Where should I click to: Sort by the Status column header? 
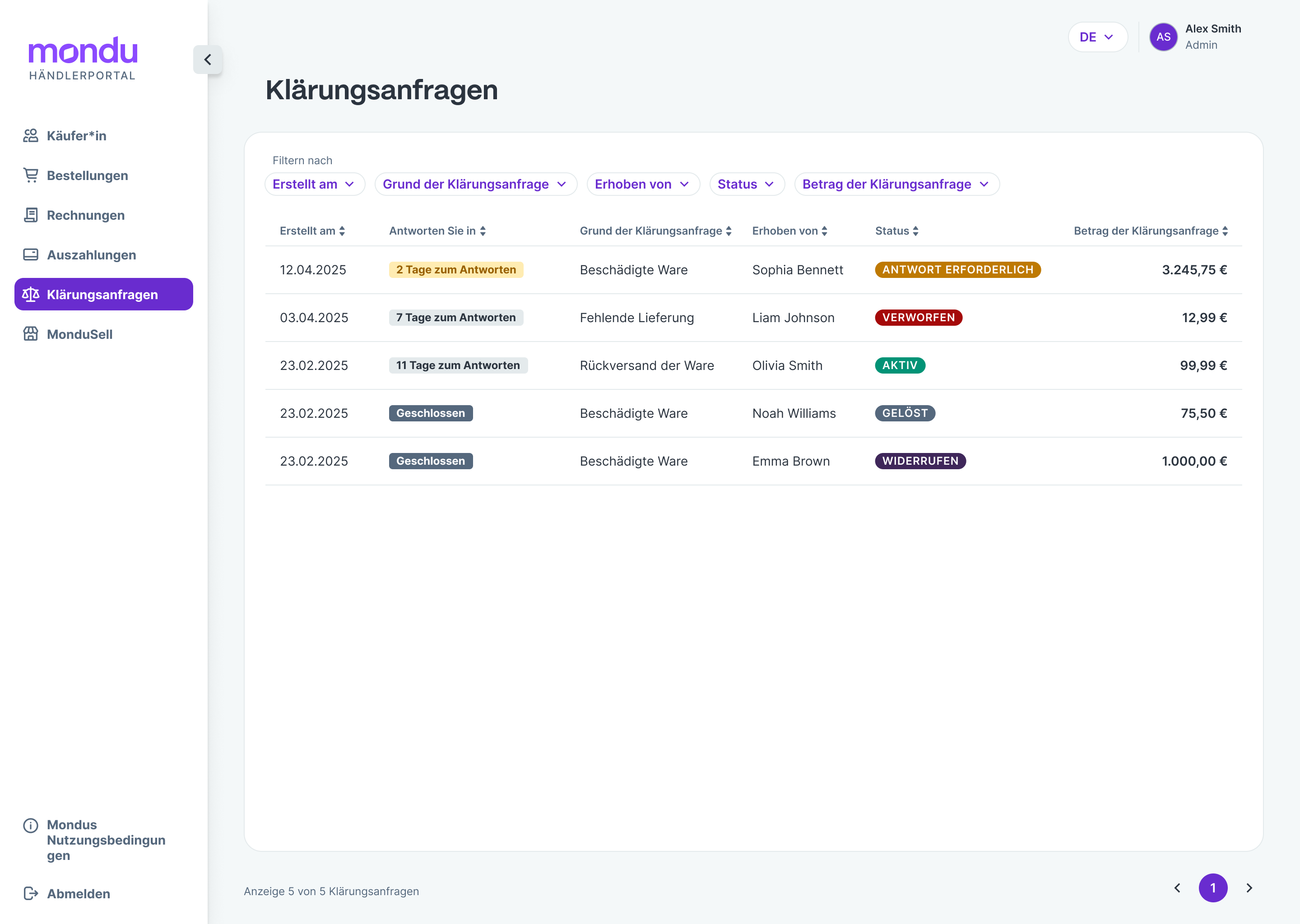(x=896, y=231)
